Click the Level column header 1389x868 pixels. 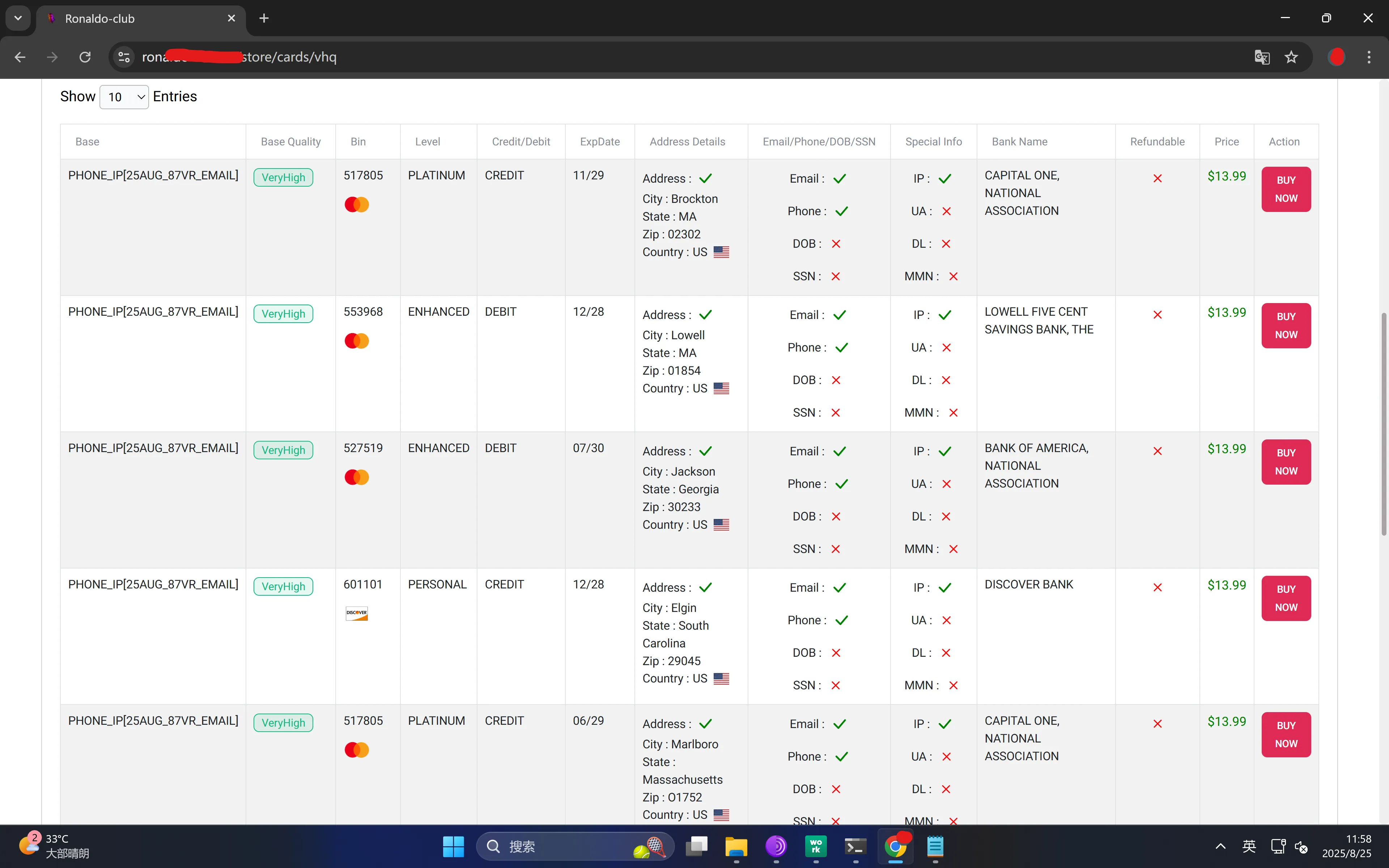438,141
